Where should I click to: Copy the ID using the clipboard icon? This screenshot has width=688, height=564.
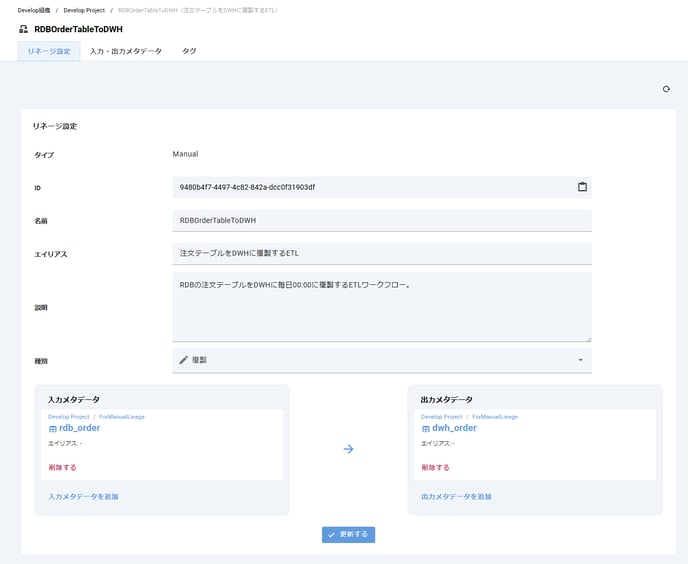coord(582,187)
